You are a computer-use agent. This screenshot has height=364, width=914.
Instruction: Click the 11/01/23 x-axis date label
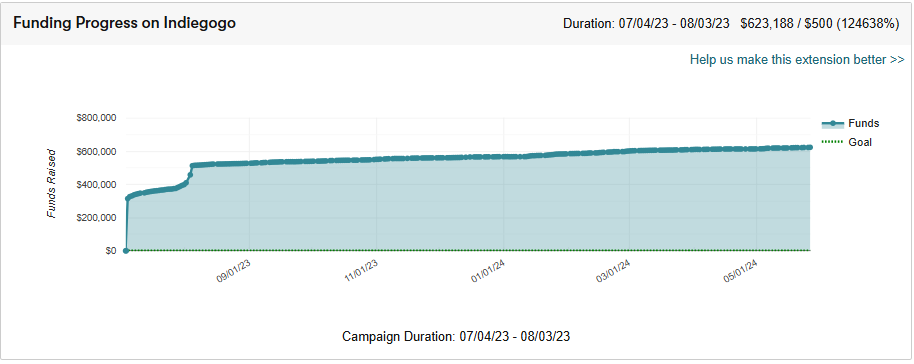click(361, 271)
